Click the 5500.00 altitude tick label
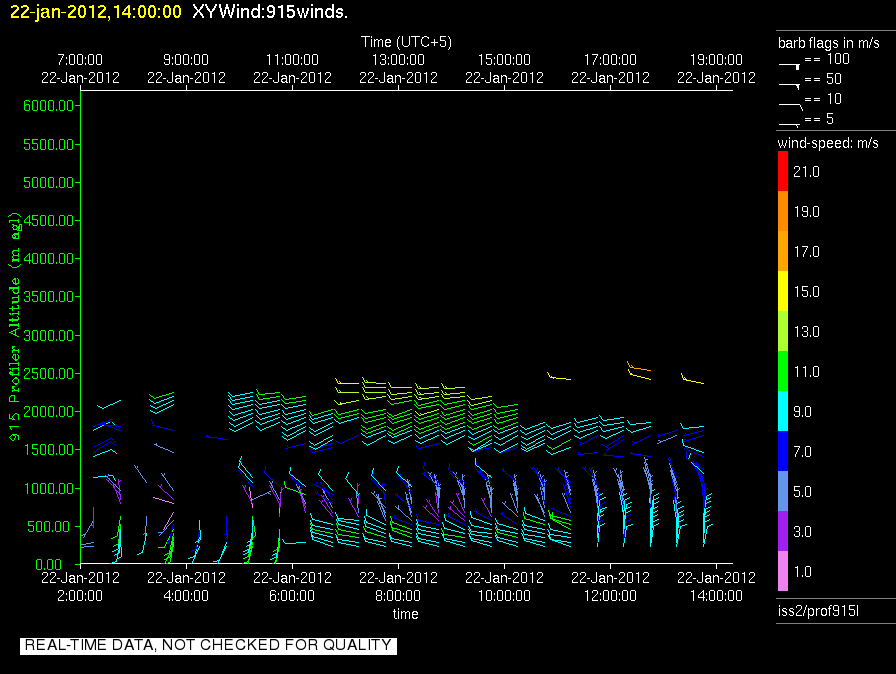This screenshot has height=674, width=896. [49, 145]
